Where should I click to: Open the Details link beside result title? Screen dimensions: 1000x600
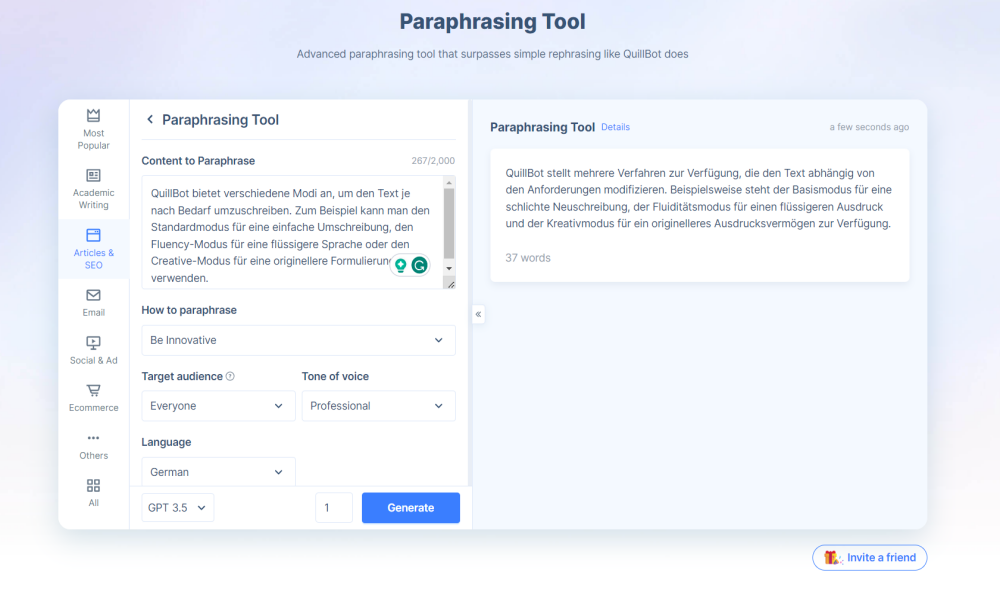tap(615, 128)
